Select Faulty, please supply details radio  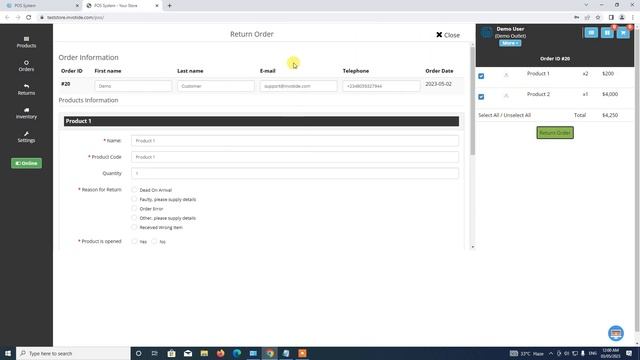[134, 199]
